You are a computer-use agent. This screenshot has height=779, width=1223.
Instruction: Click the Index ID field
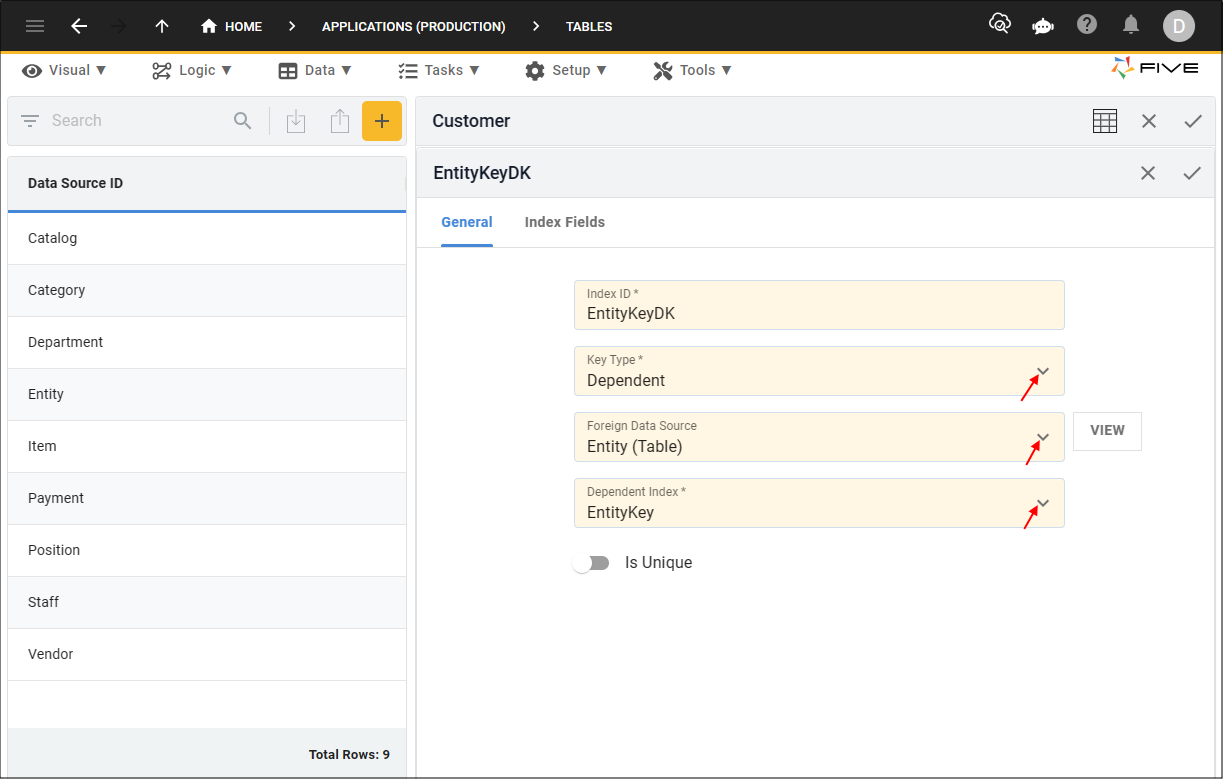[819, 305]
